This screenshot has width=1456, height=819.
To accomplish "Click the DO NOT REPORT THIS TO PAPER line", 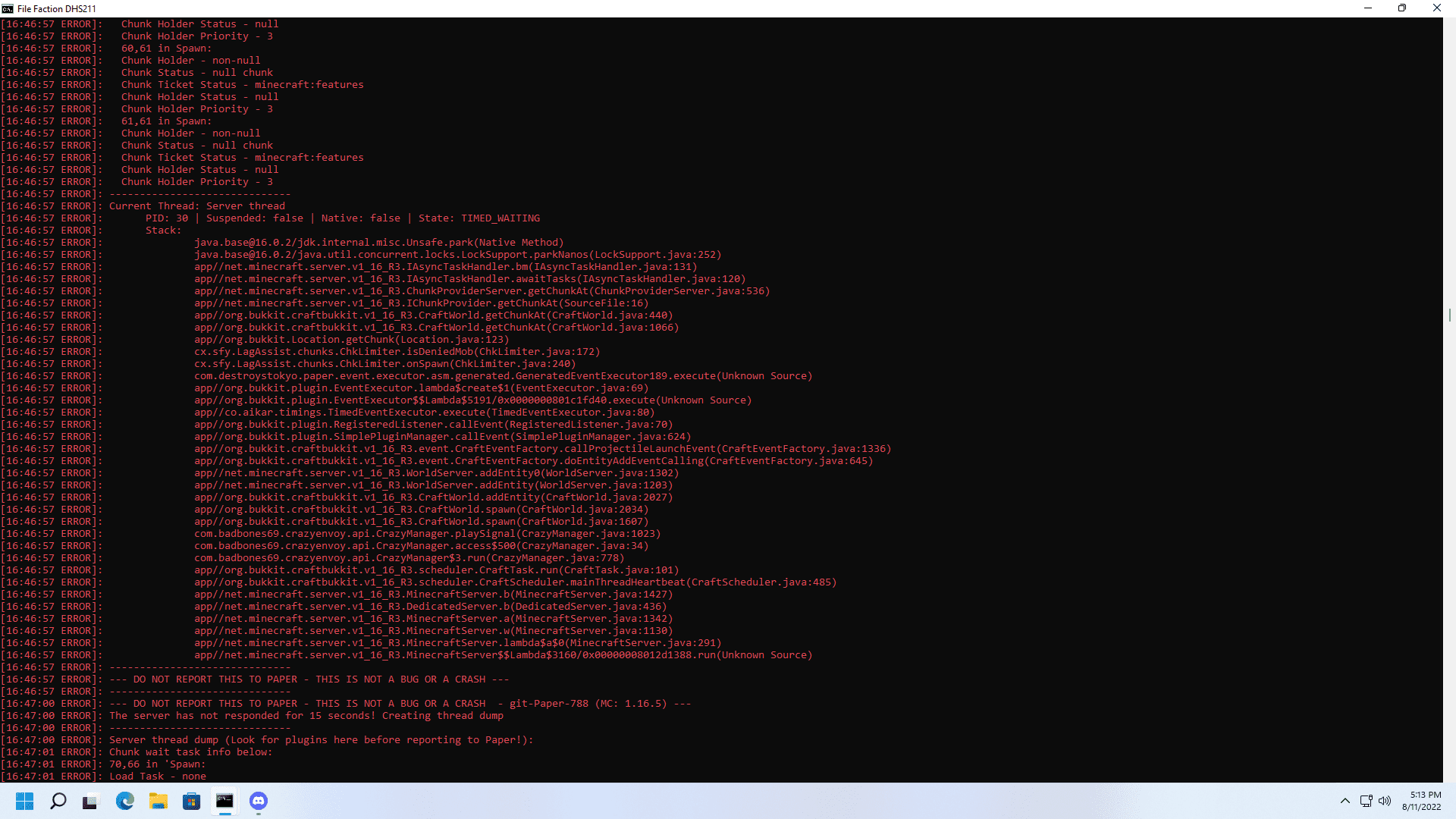I will tap(309, 679).
